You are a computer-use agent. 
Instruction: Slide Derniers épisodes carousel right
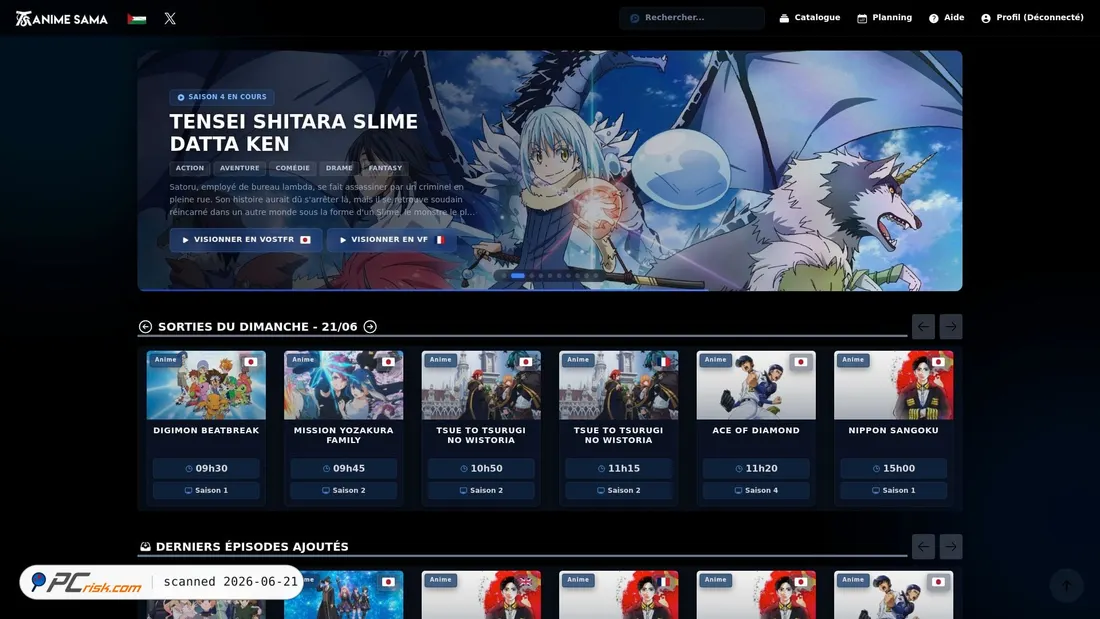(x=951, y=547)
